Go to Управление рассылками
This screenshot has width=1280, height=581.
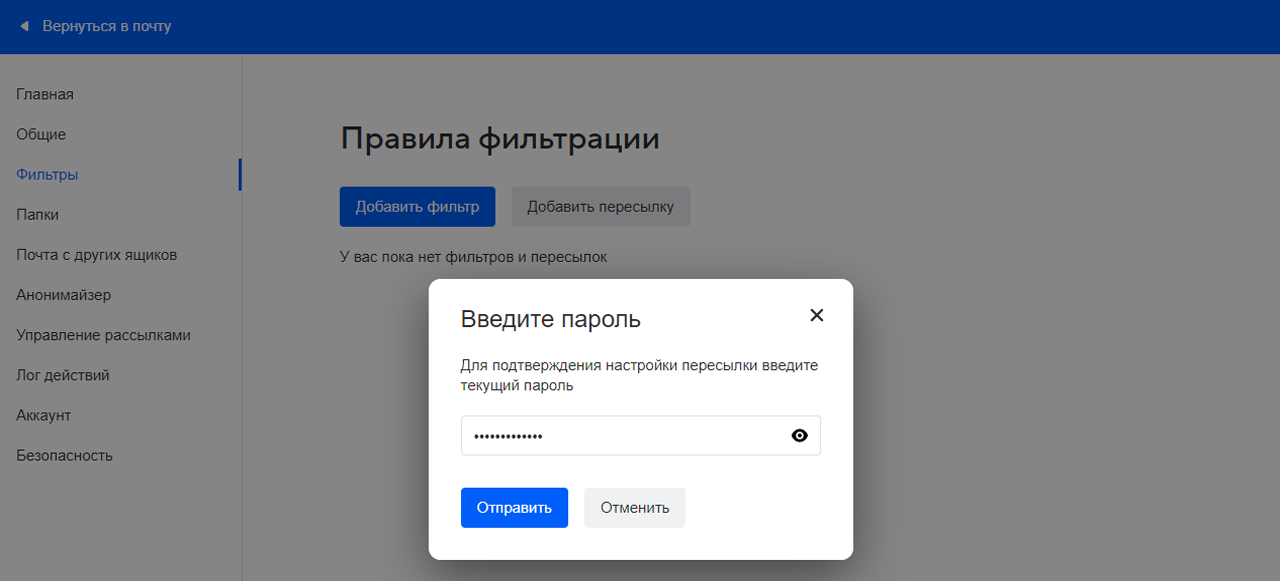point(103,335)
